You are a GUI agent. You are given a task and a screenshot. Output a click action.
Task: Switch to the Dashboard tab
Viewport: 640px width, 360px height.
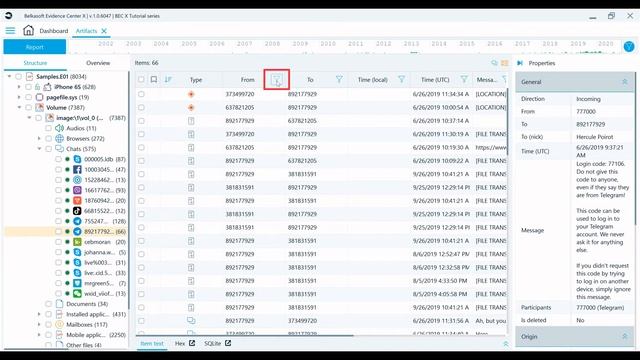(54, 31)
